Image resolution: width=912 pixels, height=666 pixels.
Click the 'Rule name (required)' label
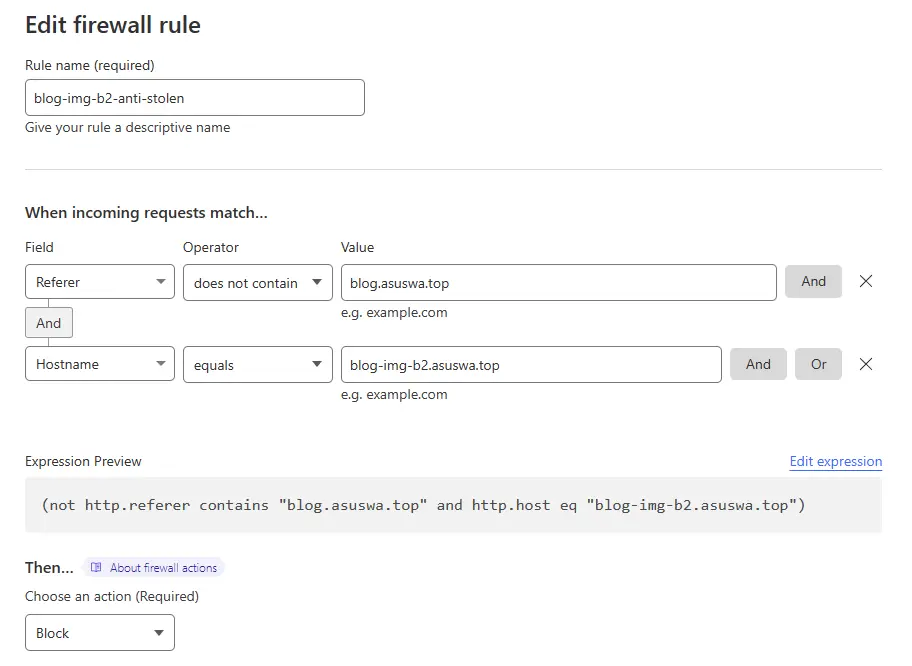coord(90,66)
